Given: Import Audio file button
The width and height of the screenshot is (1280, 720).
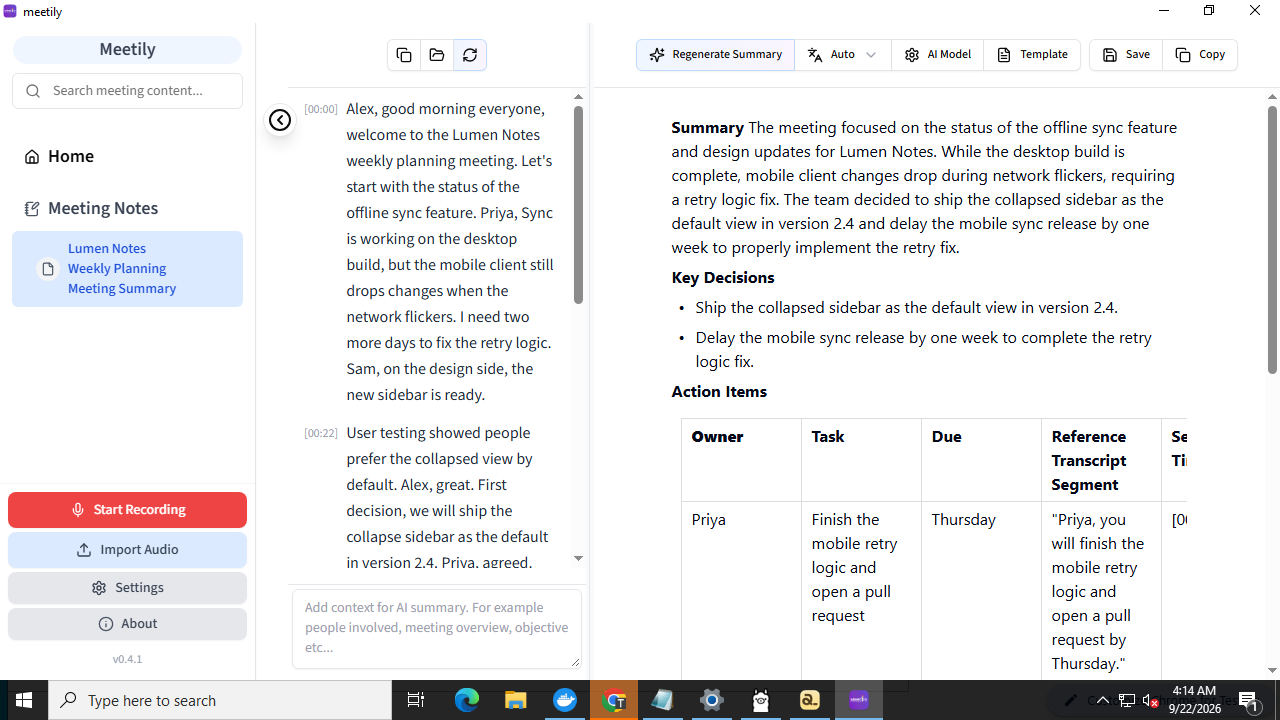Looking at the screenshot, I should [127, 550].
